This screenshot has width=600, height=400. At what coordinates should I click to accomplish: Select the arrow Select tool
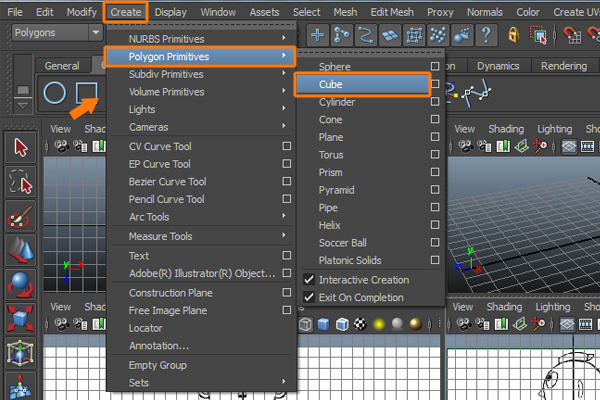[20, 147]
